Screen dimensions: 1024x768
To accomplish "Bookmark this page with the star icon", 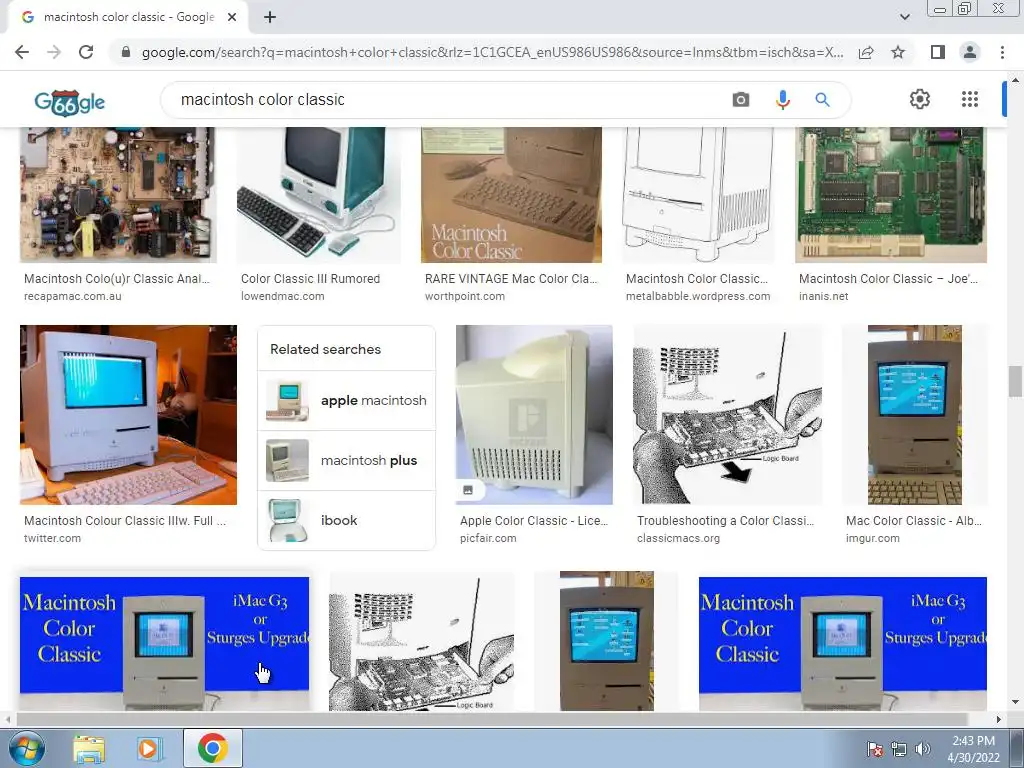I will 898,52.
